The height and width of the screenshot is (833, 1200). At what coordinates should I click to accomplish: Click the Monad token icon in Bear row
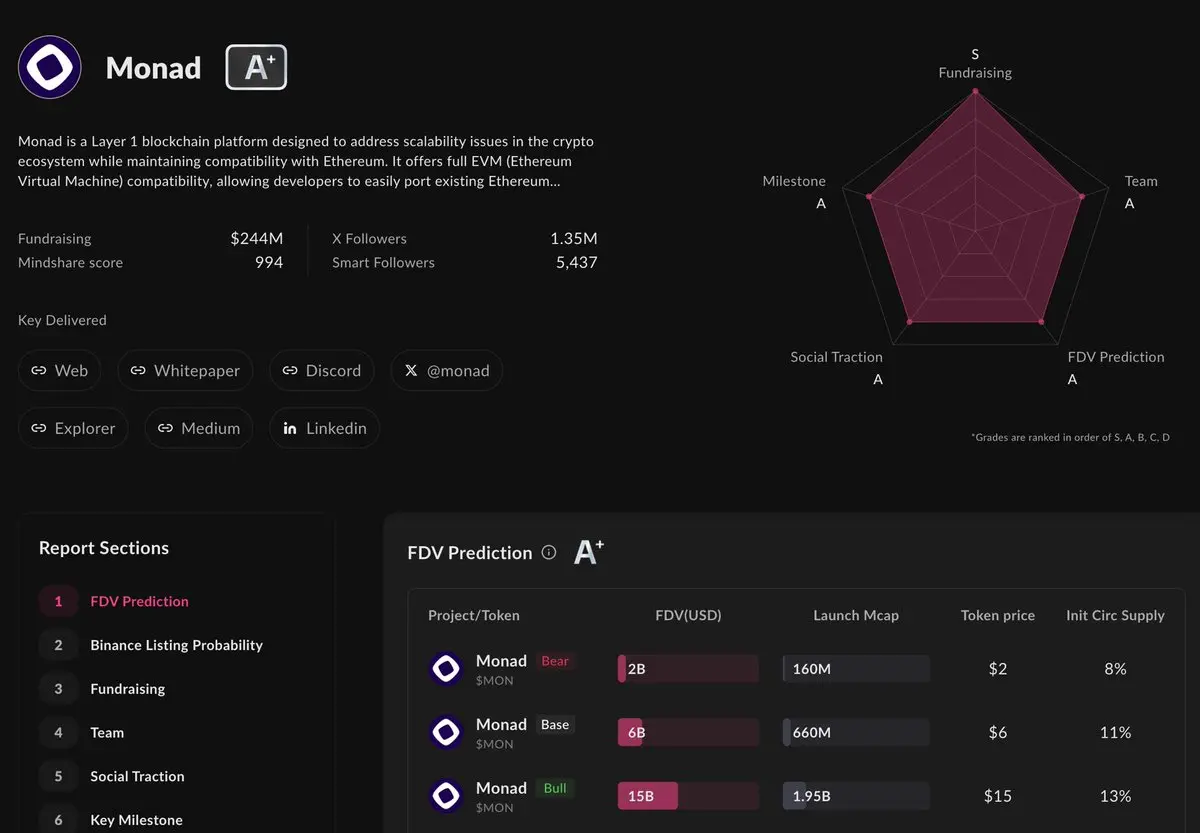[x=446, y=669]
